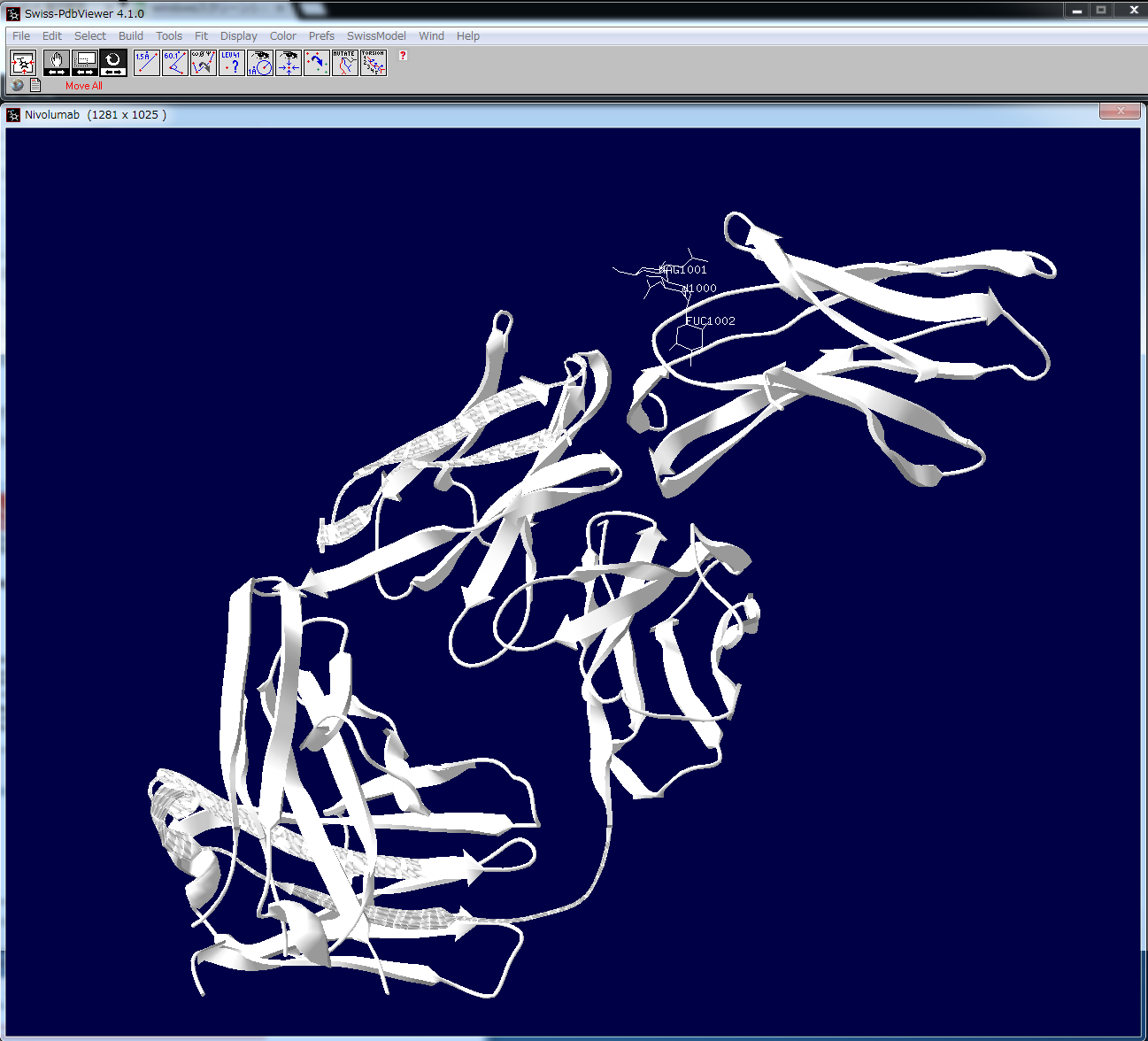Screen dimensions: 1148x1041
Task: Click the NAG1001 residue label
Action: [683, 270]
